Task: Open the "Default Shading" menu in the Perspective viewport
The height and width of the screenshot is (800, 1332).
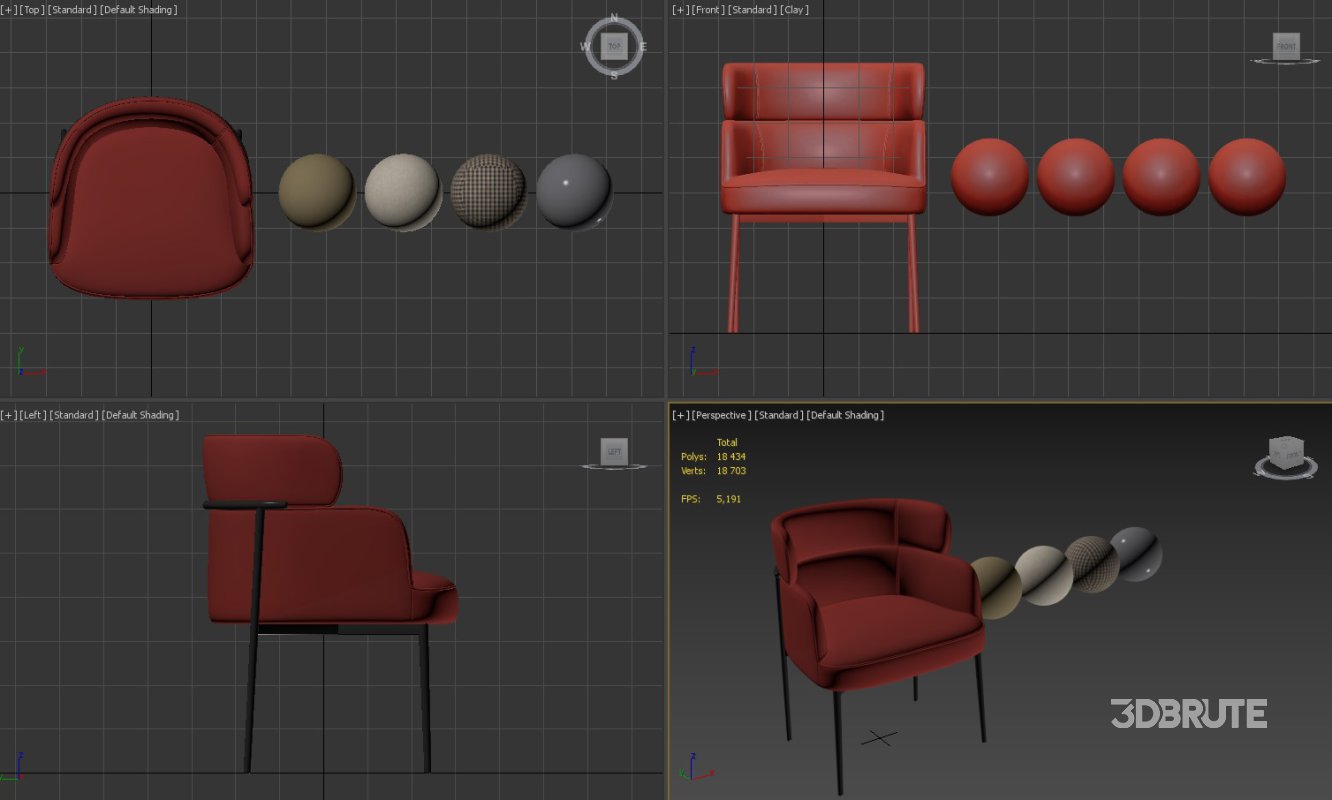Action: (844, 414)
